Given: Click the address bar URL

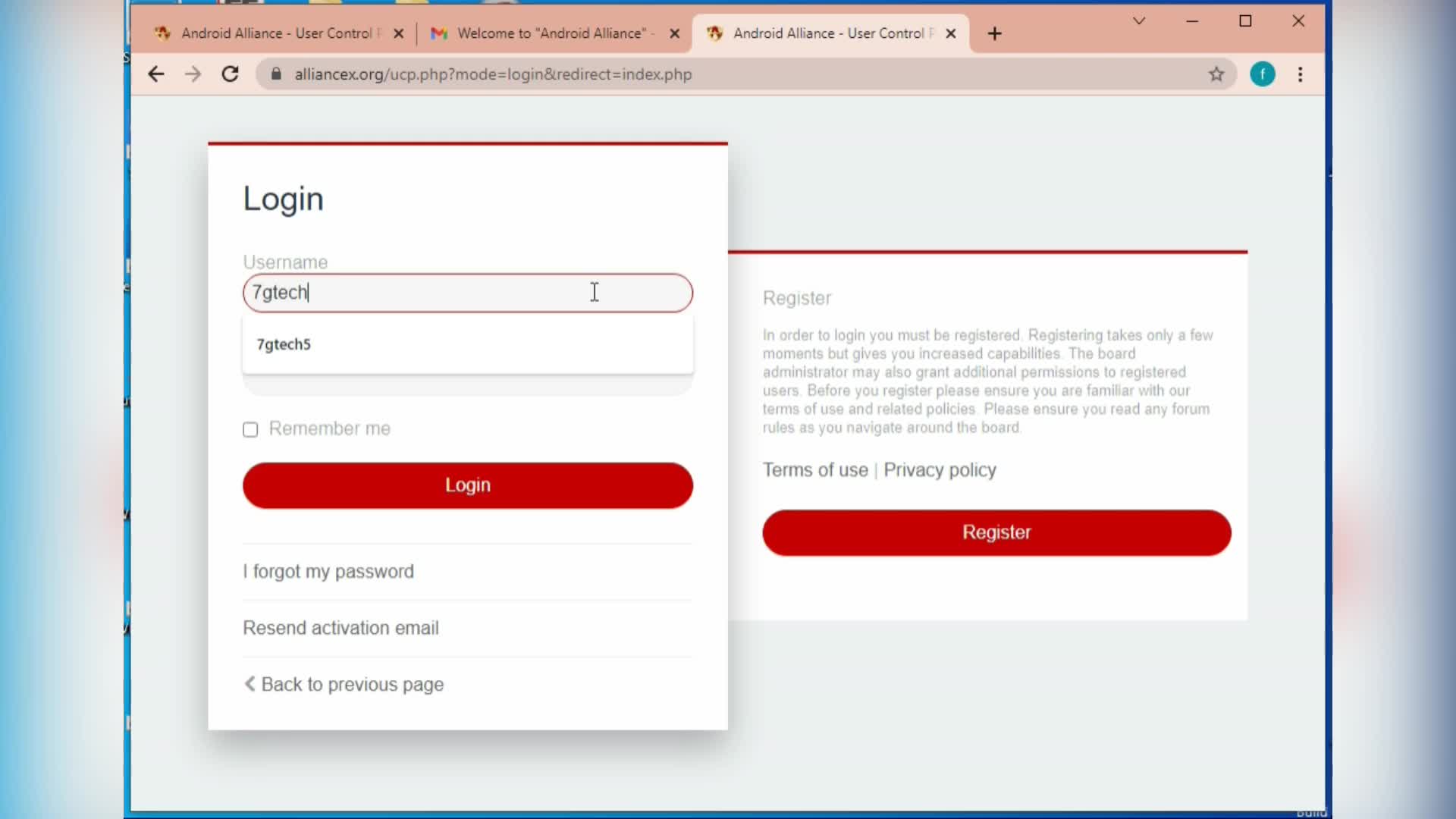Looking at the screenshot, I should point(493,74).
